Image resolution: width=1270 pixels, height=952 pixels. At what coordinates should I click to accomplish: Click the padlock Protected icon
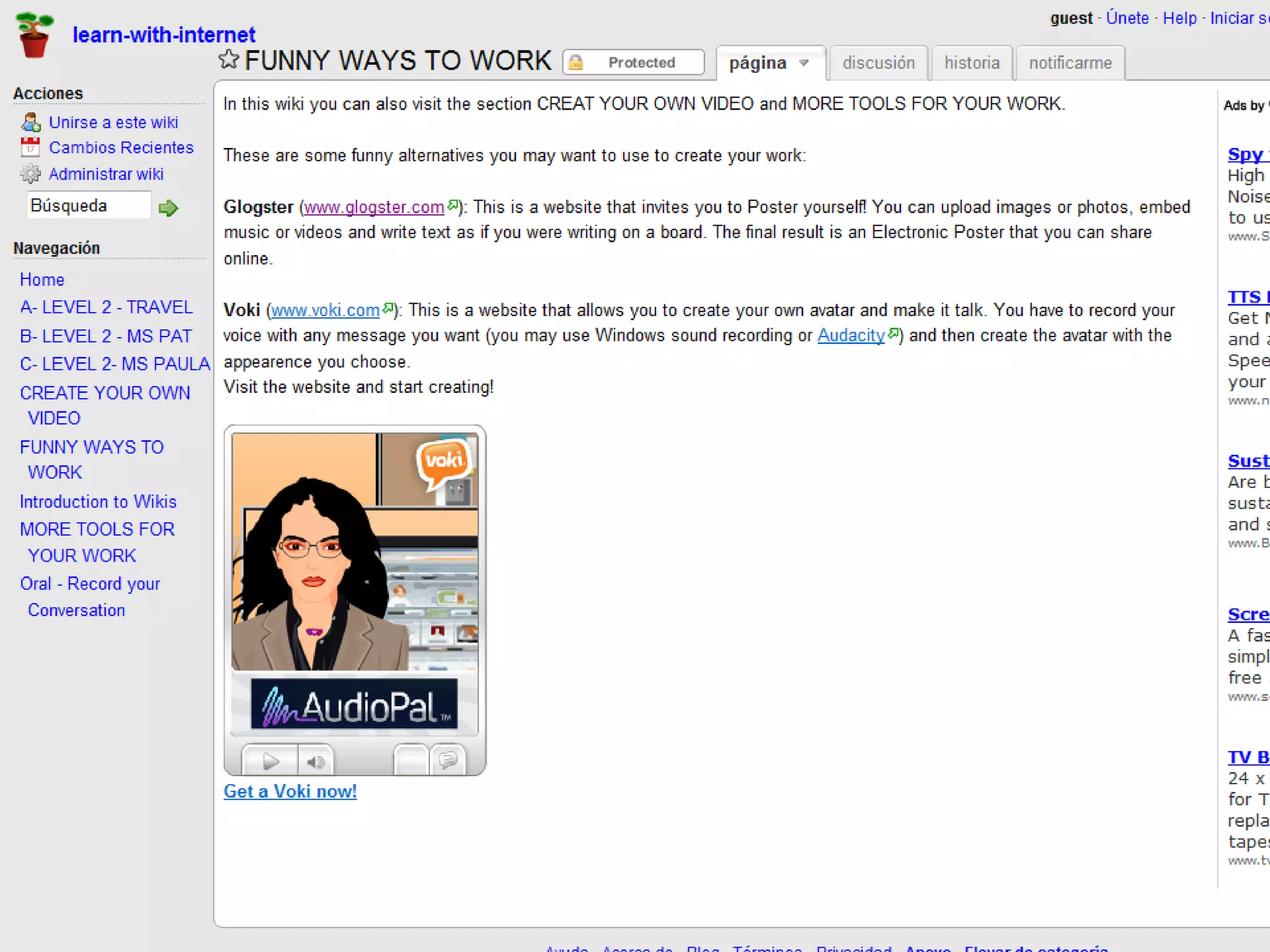tap(575, 63)
